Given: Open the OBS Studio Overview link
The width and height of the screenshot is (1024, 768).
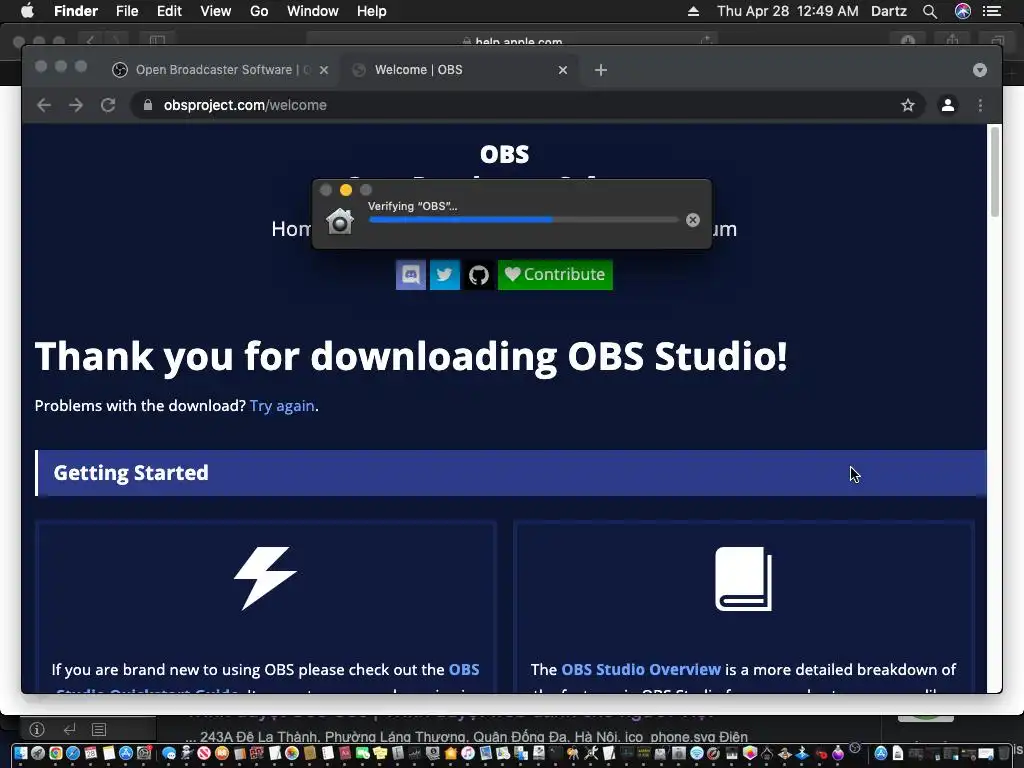Looking at the screenshot, I should 641,669.
